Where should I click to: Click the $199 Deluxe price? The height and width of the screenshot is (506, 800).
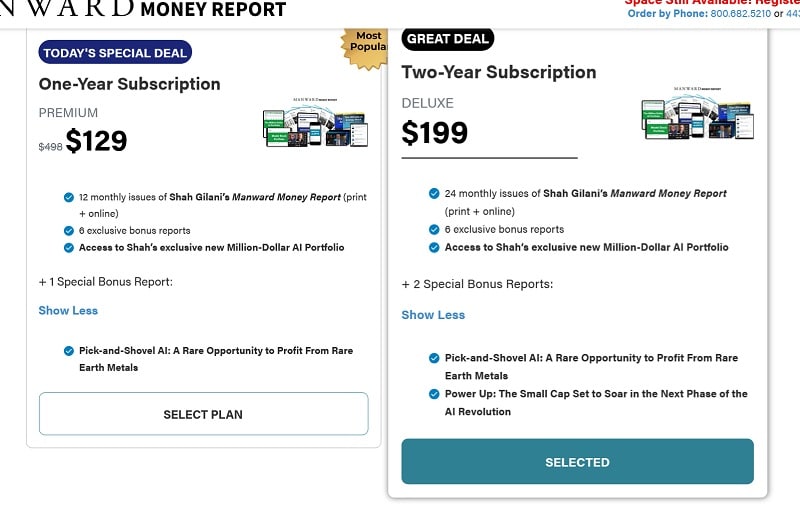(x=435, y=132)
